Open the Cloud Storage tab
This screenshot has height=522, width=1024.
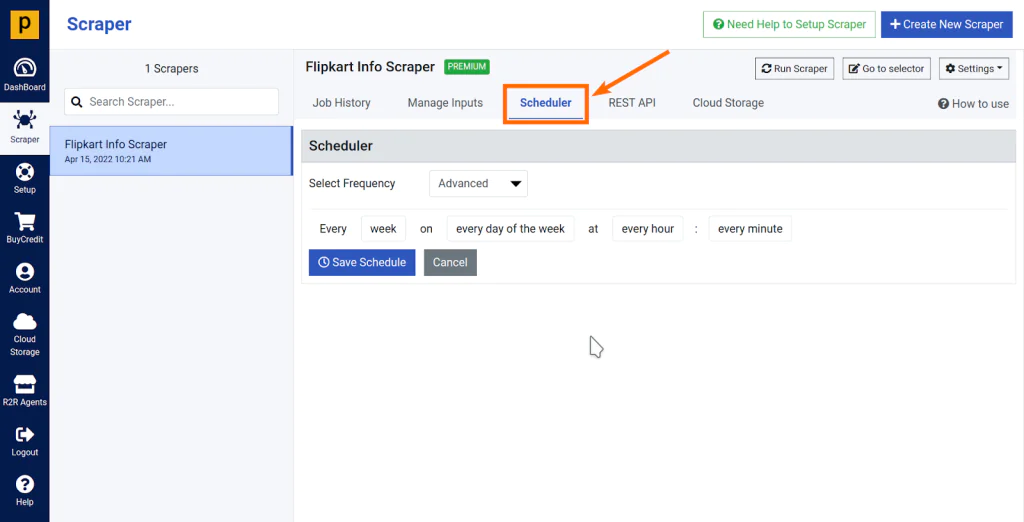pyautogui.click(x=728, y=103)
